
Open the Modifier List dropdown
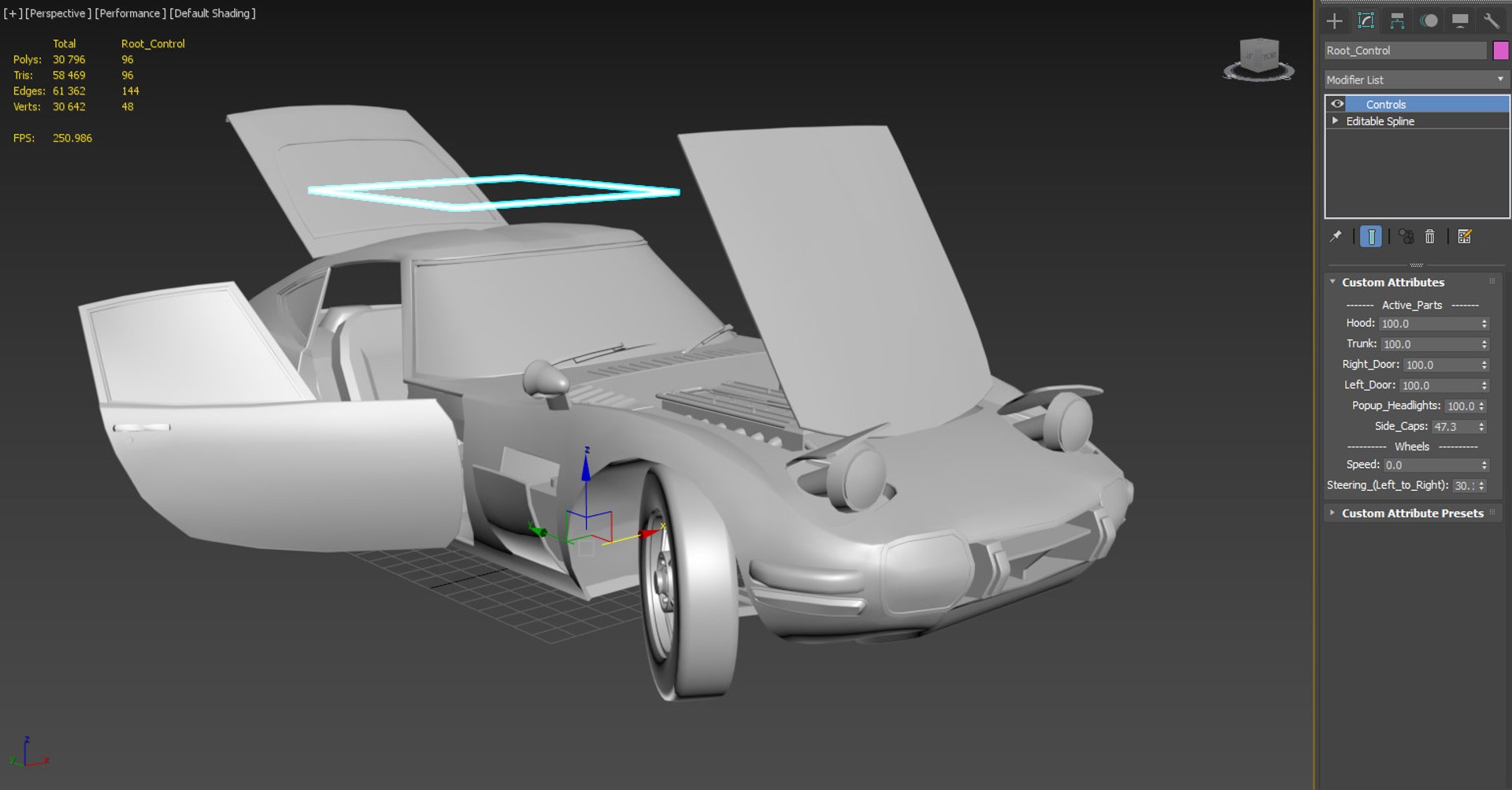pyautogui.click(x=1416, y=80)
